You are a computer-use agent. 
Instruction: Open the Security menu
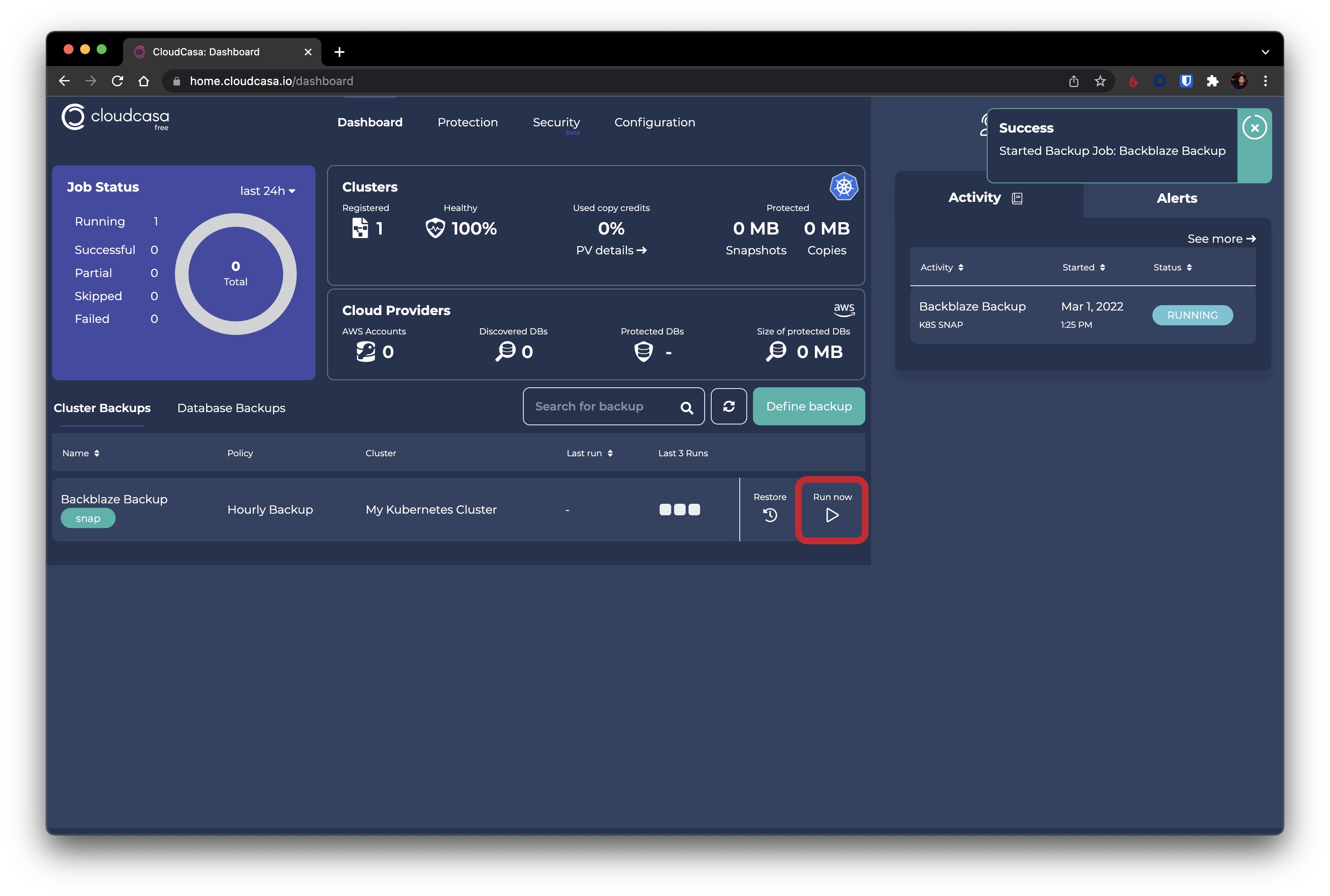pyautogui.click(x=556, y=122)
